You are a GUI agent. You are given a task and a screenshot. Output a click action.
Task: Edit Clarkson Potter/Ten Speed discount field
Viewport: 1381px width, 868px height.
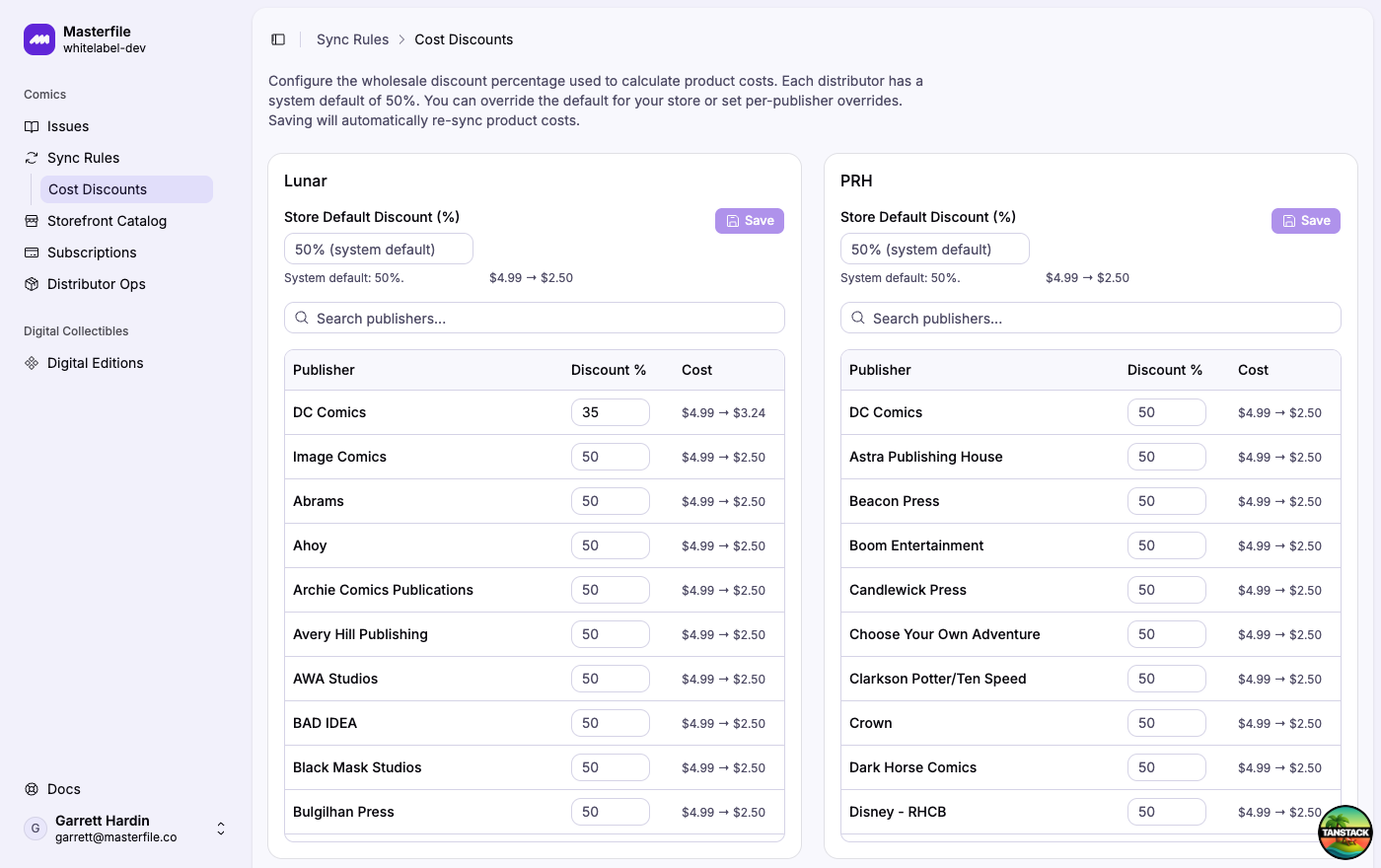tap(1167, 679)
